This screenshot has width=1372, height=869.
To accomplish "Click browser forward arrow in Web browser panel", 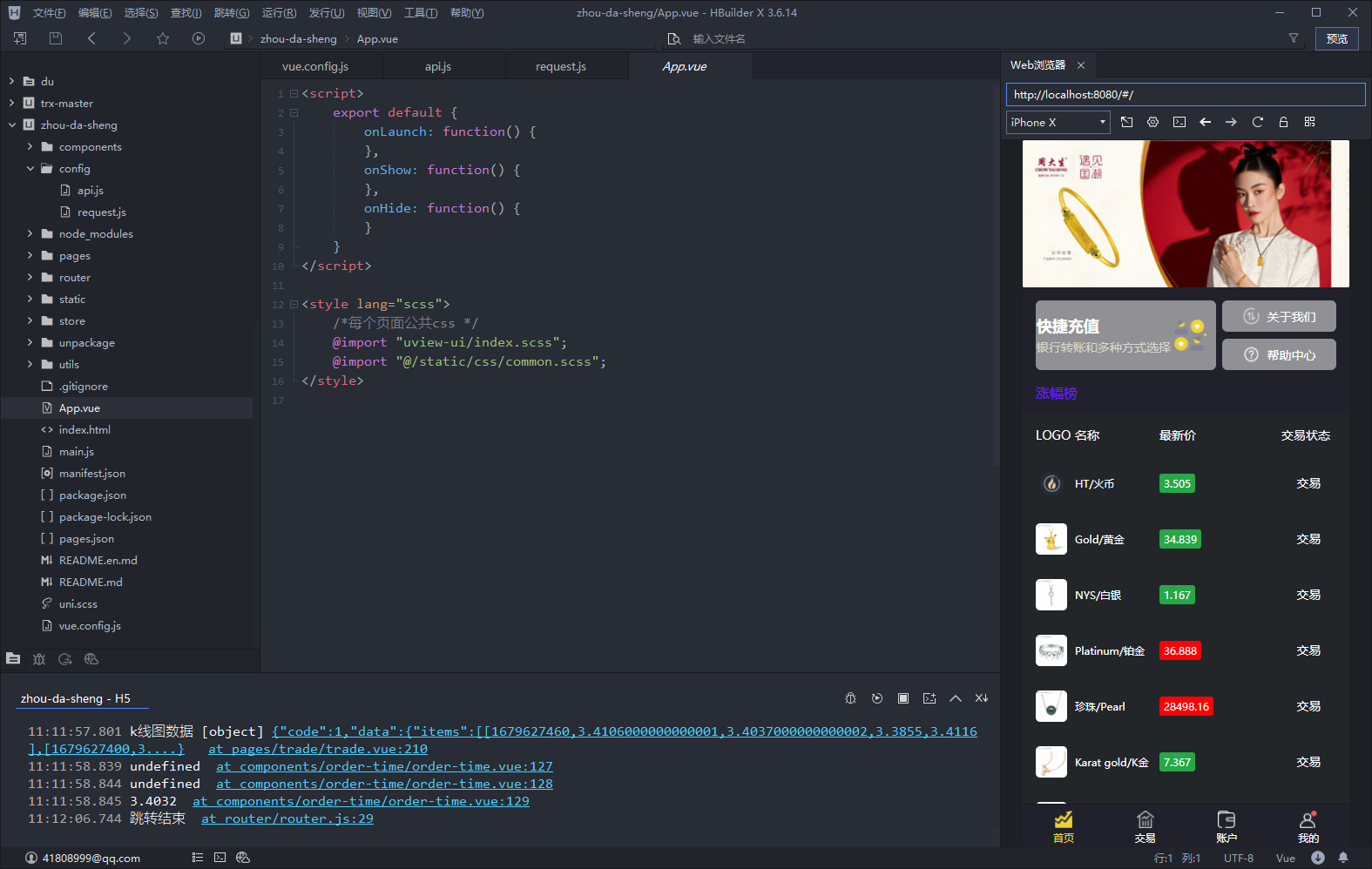I will pos(1231,122).
